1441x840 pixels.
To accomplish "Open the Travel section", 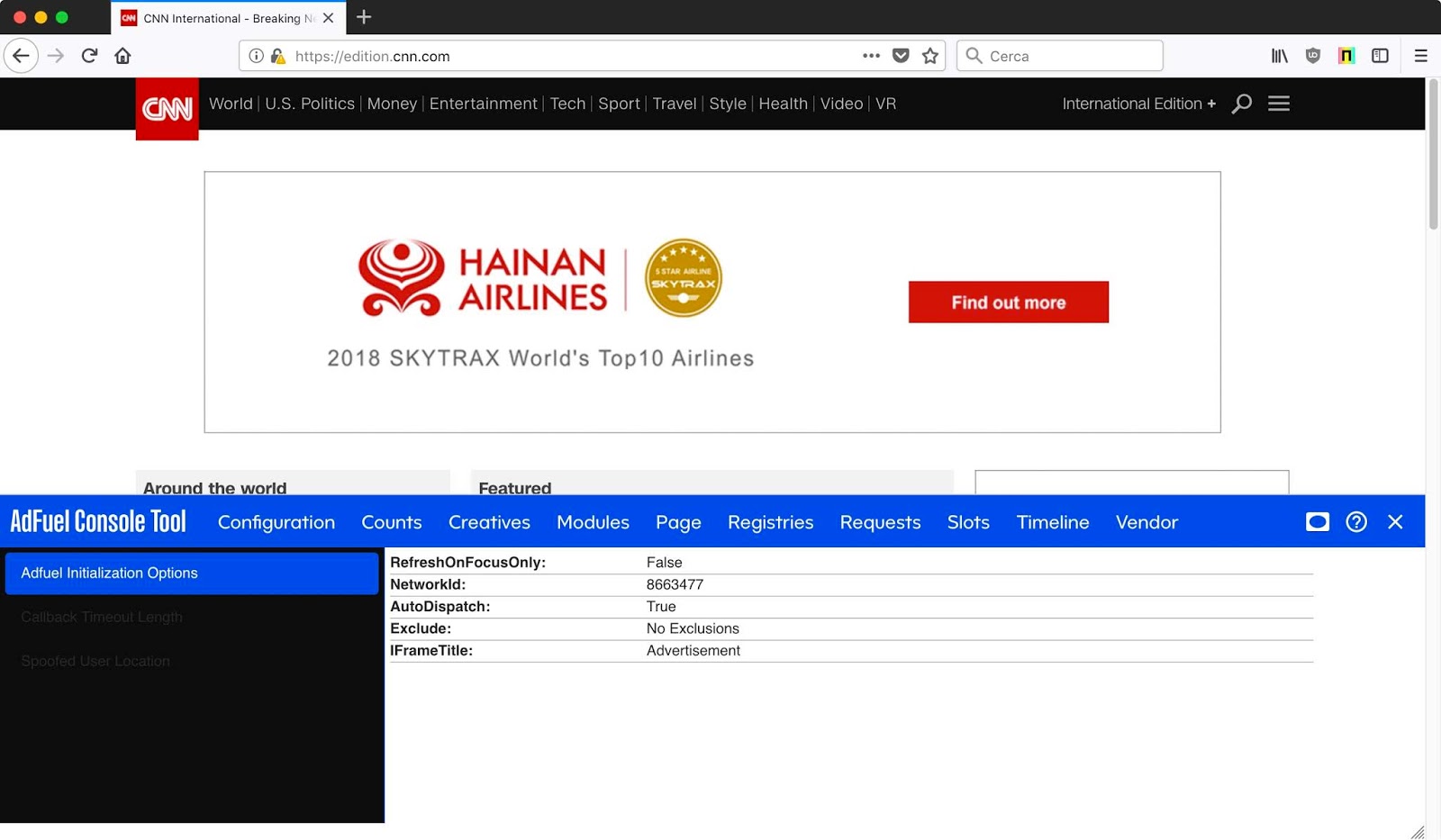I will point(675,104).
